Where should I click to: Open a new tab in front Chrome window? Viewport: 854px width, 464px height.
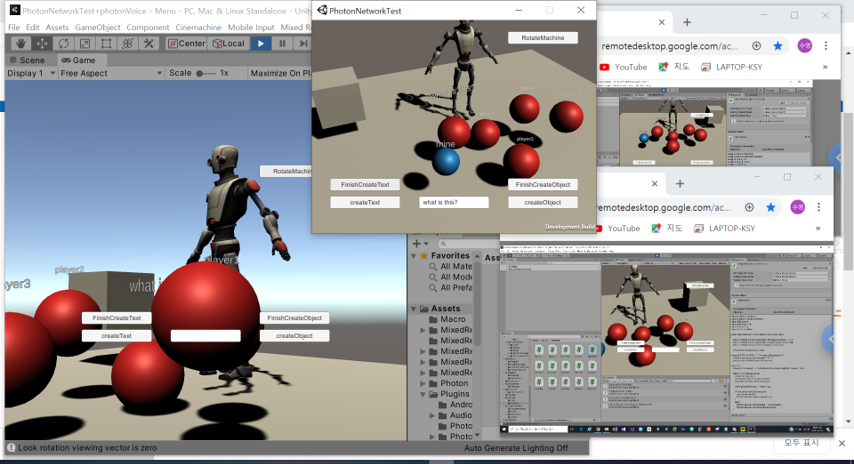(680, 184)
